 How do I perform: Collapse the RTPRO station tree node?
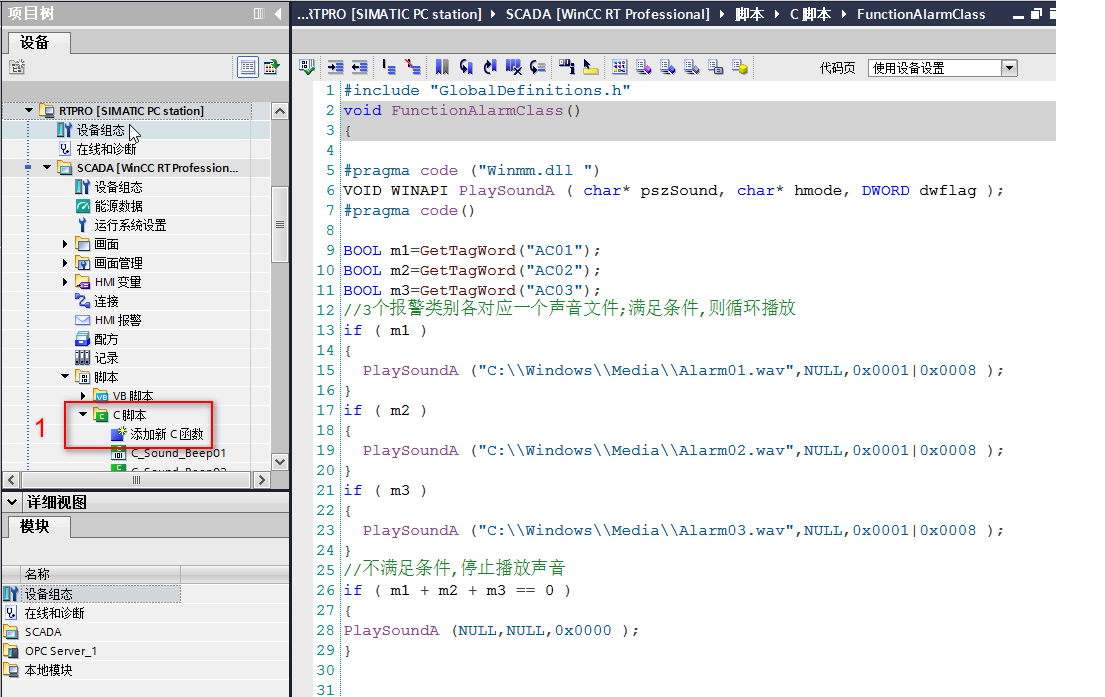29,110
